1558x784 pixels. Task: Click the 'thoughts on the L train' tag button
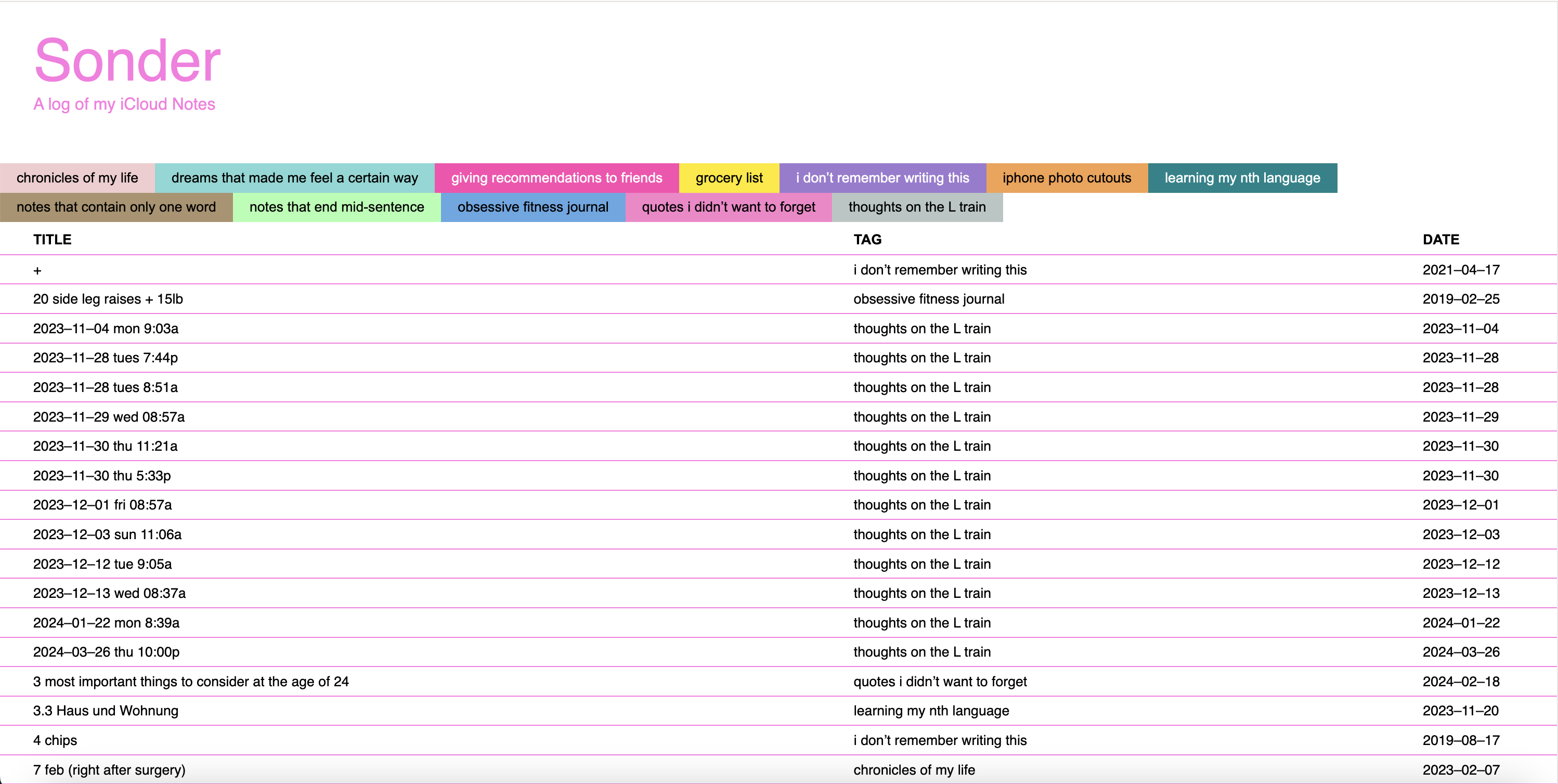(916, 207)
